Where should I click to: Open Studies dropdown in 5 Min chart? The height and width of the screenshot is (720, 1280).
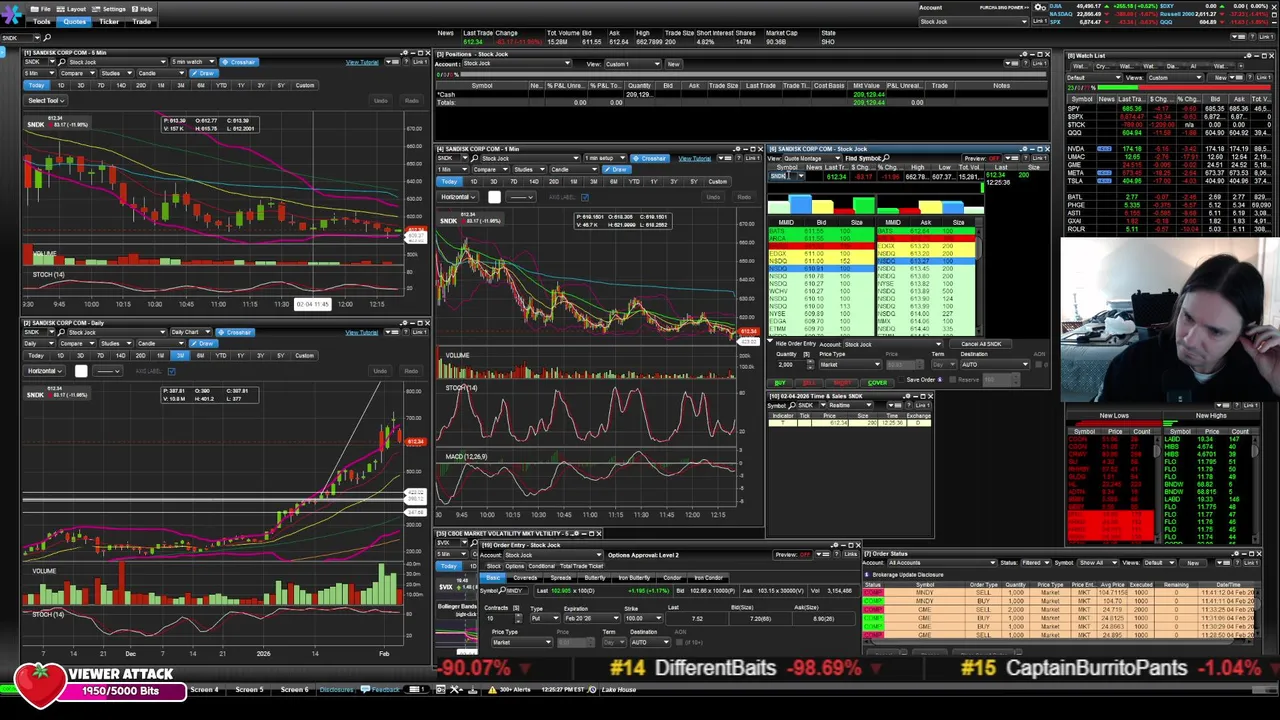pyautogui.click(x=116, y=73)
